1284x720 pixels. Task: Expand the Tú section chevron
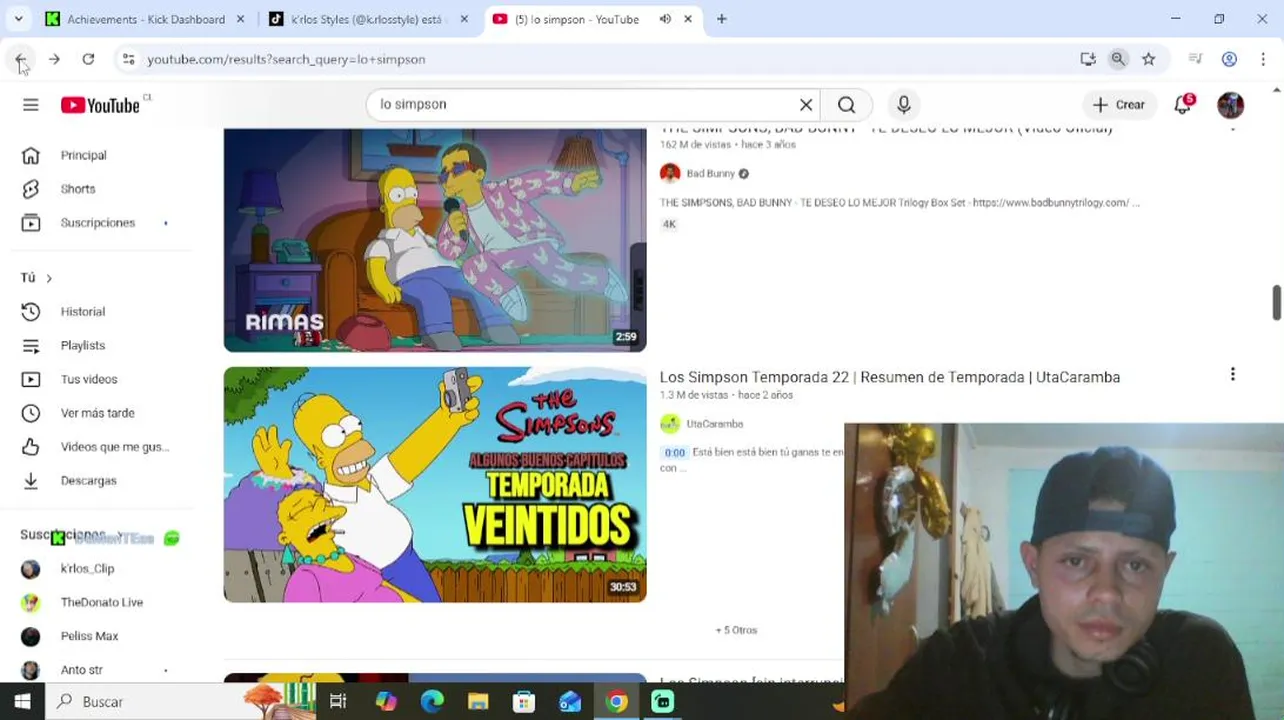49,278
